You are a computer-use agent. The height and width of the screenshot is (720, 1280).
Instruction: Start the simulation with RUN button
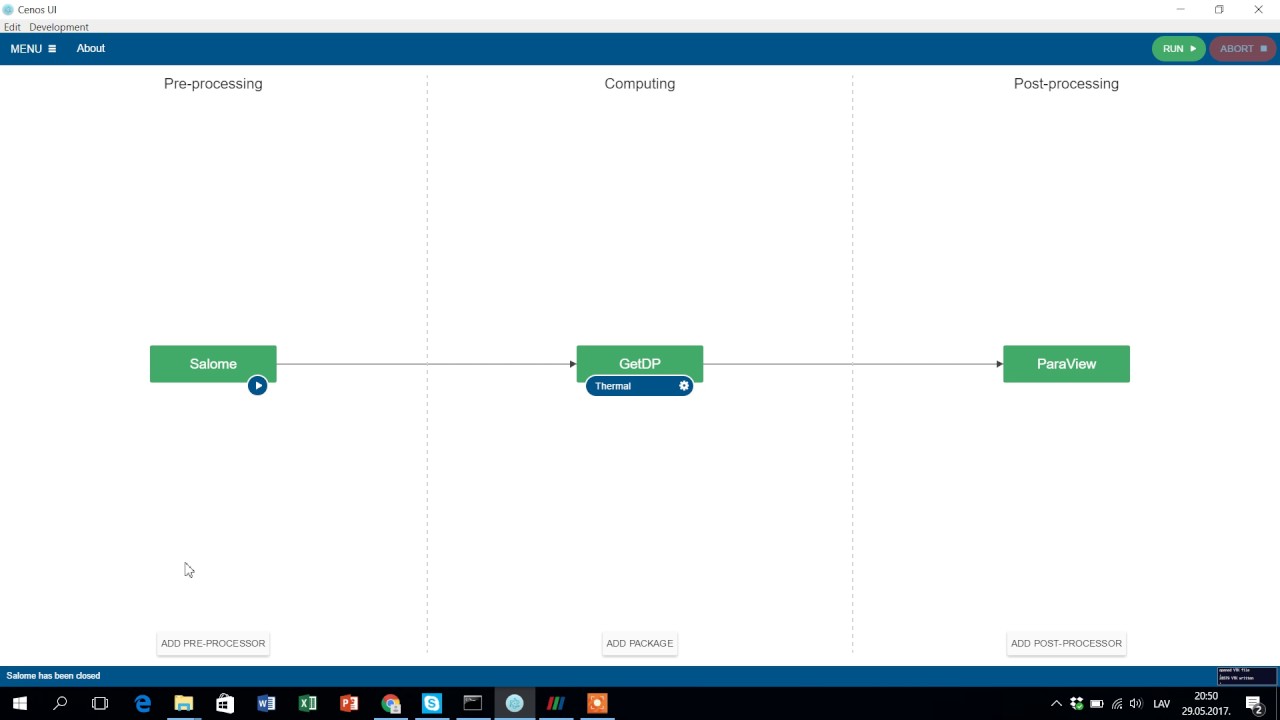1179,49
